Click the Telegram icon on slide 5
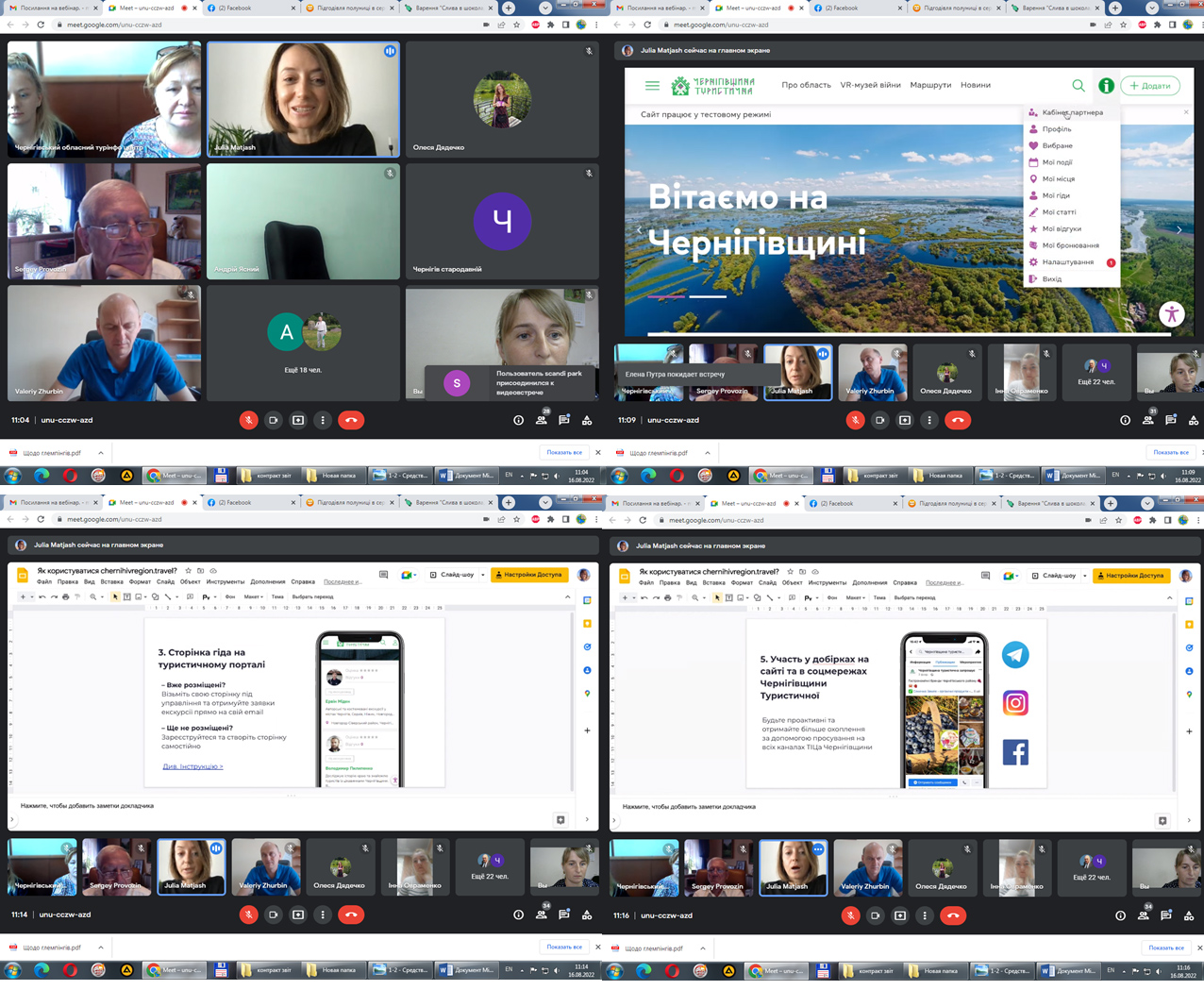1204x990 pixels. [x=1015, y=655]
